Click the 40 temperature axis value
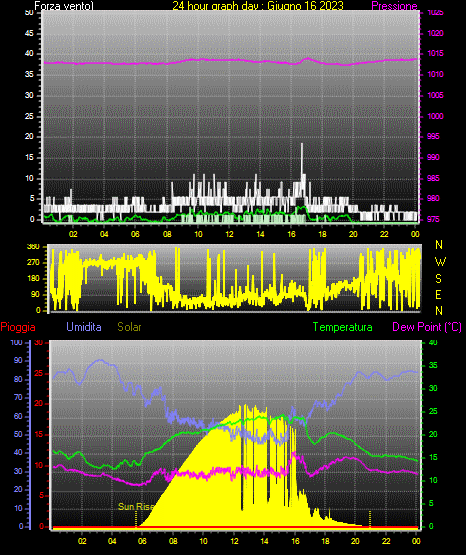The image size is (466, 555). (433, 343)
